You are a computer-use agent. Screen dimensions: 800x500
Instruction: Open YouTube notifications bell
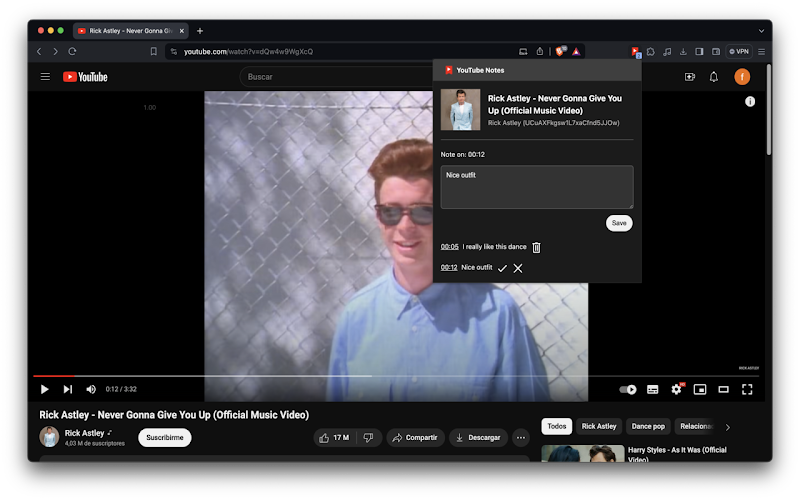click(x=714, y=77)
